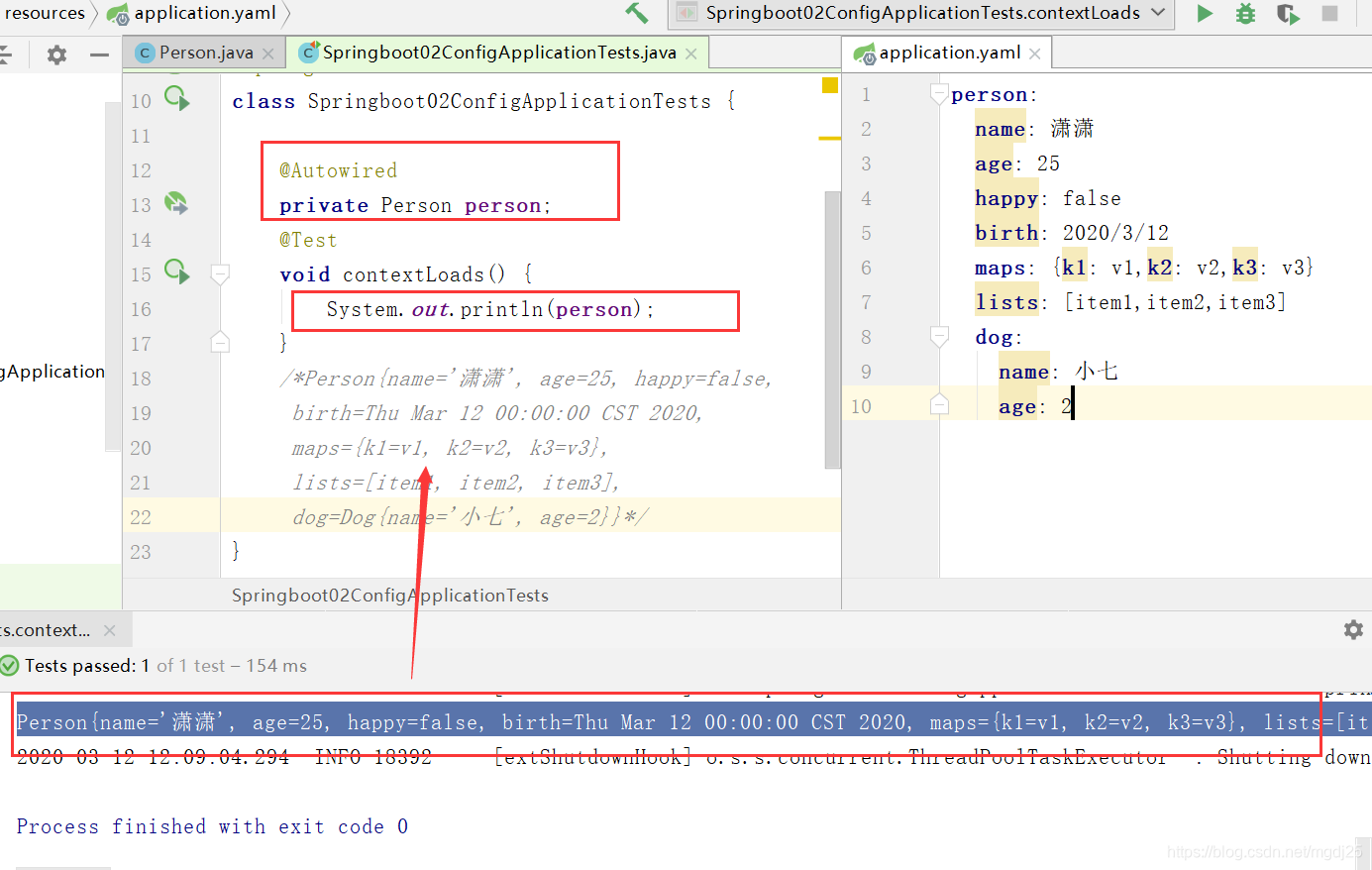Click the 'private Person person;' line
1372x870 pixels.
coord(415,205)
